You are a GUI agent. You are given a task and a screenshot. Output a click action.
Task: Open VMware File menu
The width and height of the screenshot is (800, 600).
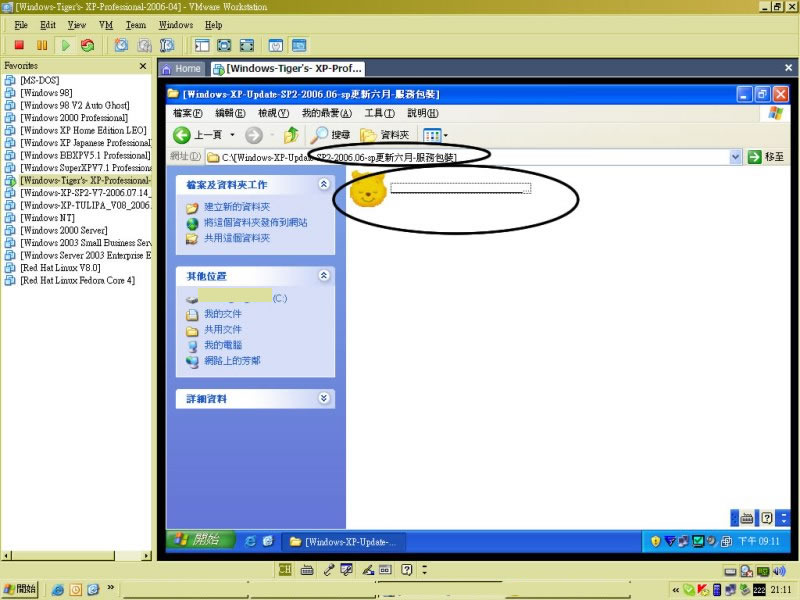(x=21, y=25)
